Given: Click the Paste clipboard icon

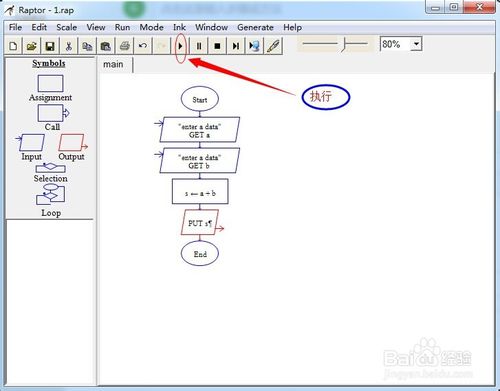Looking at the screenshot, I should pyautogui.click(x=106, y=46).
